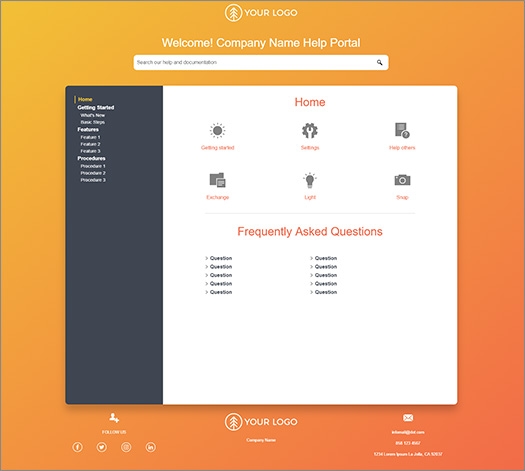Open What's New menu entry
Screen dimensions: 525x471
tap(93, 115)
